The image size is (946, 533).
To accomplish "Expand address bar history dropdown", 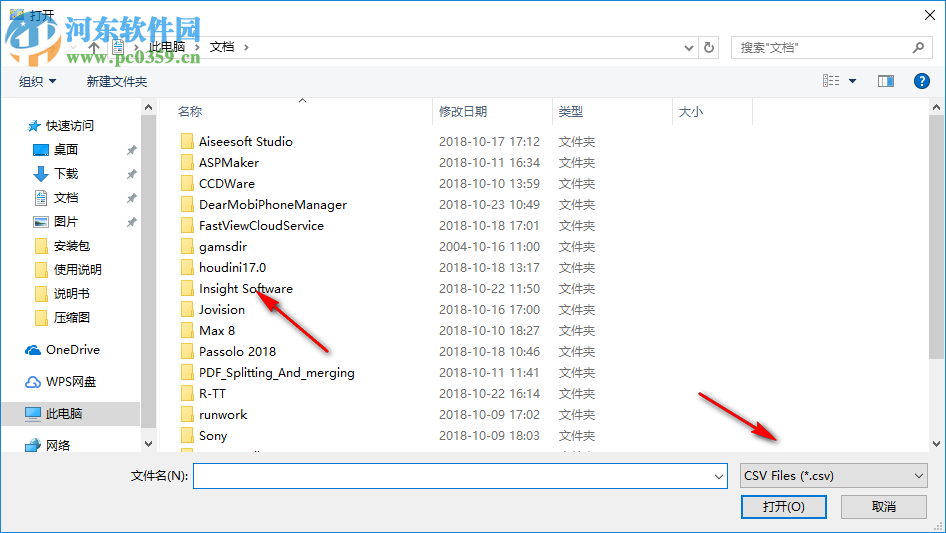I will [688, 48].
